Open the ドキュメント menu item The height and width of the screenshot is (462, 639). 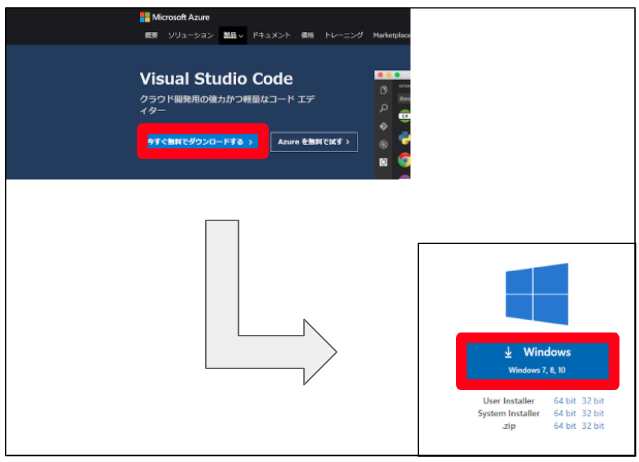(x=271, y=35)
